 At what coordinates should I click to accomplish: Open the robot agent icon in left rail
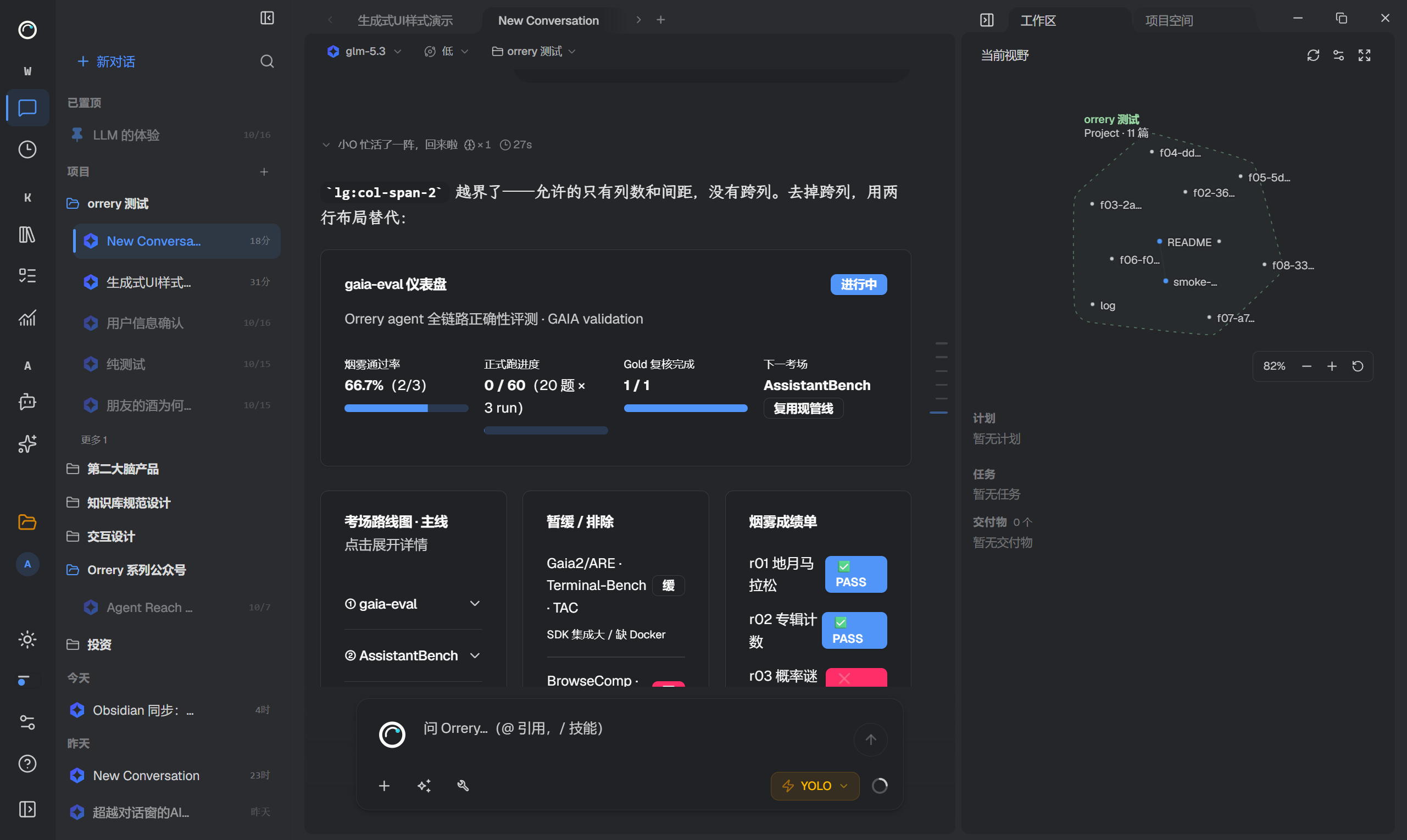pos(27,402)
